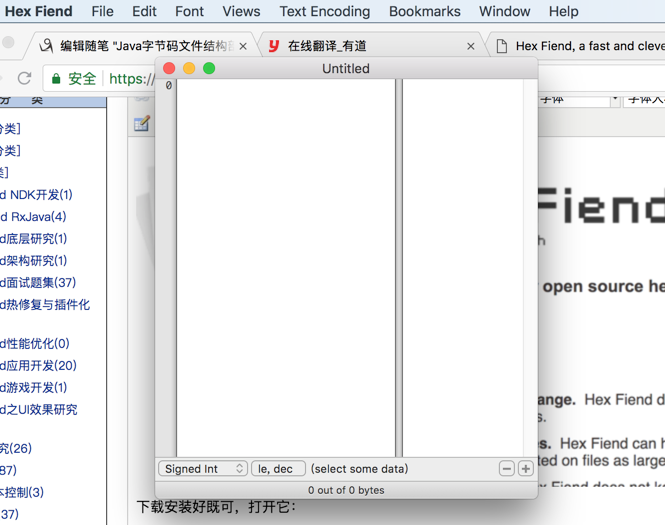Open the UI效果研究 category link
Image resolution: width=665 pixels, height=525 pixels.
point(39,410)
